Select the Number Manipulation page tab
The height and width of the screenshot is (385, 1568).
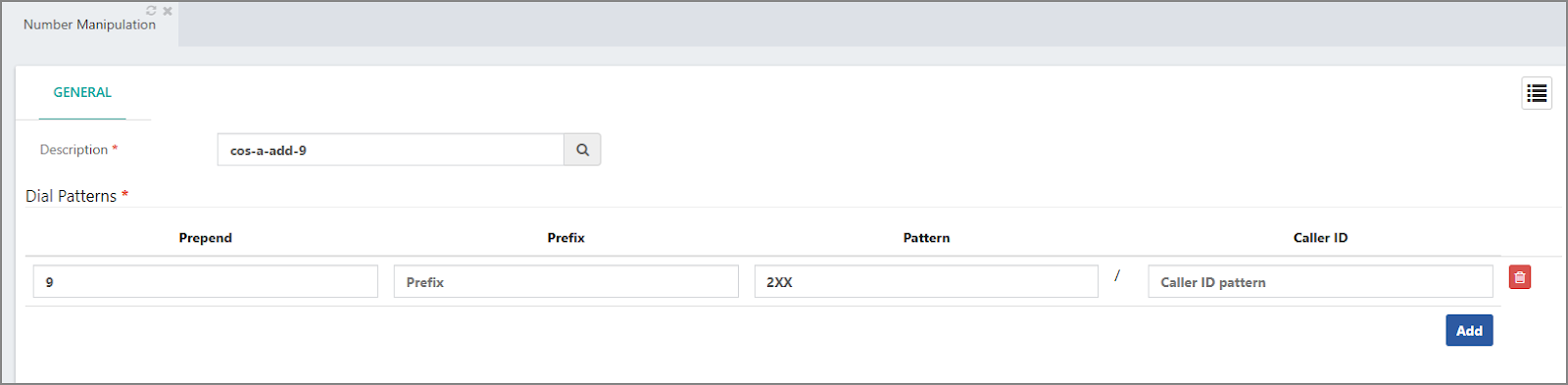[89, 24]
